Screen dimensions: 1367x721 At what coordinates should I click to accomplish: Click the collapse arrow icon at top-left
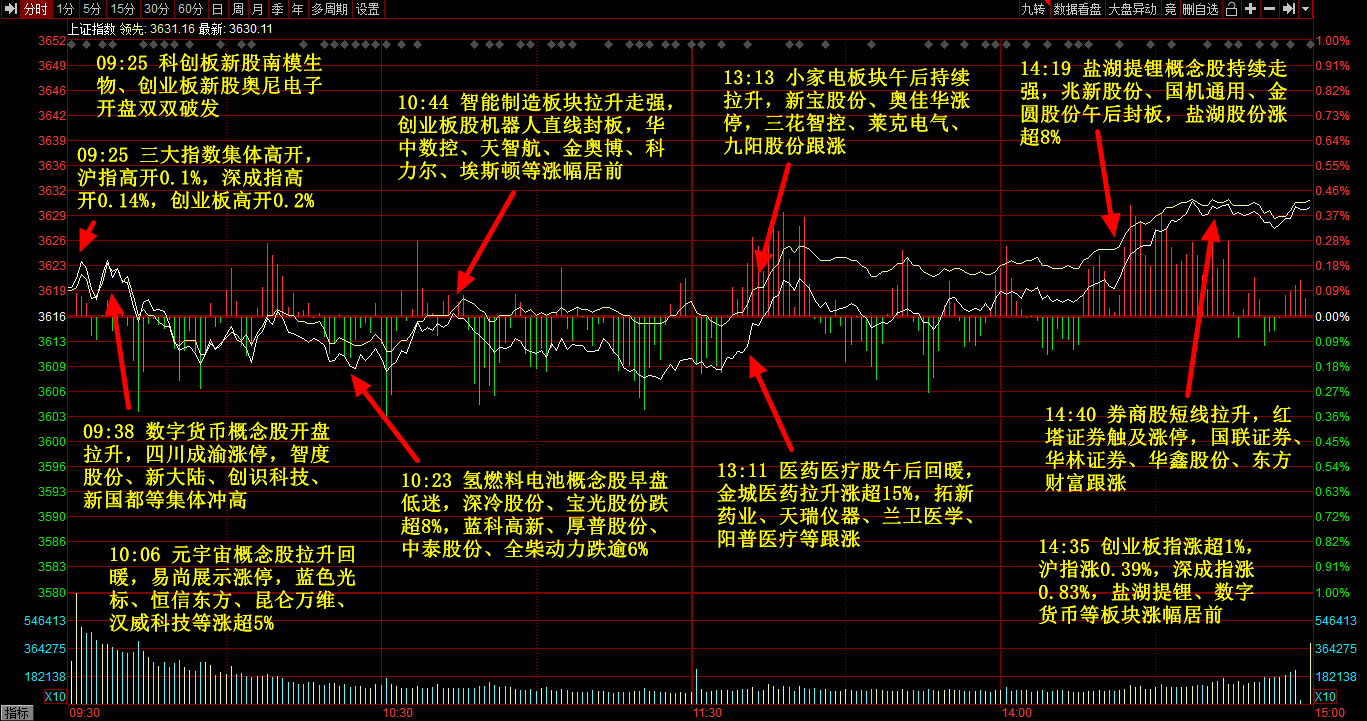(x=9, y=9)
